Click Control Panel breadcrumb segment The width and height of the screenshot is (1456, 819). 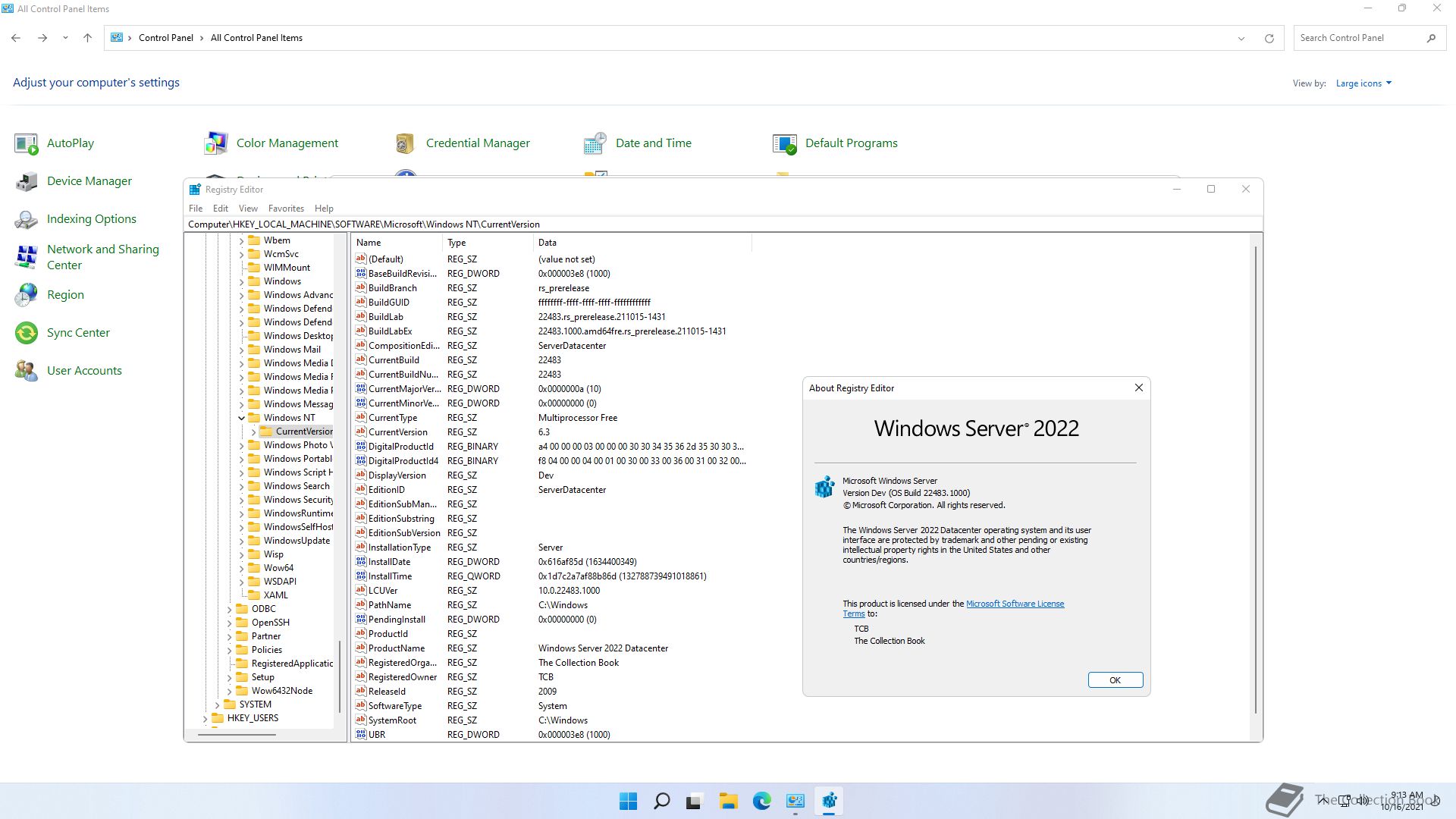pos(166,38)
